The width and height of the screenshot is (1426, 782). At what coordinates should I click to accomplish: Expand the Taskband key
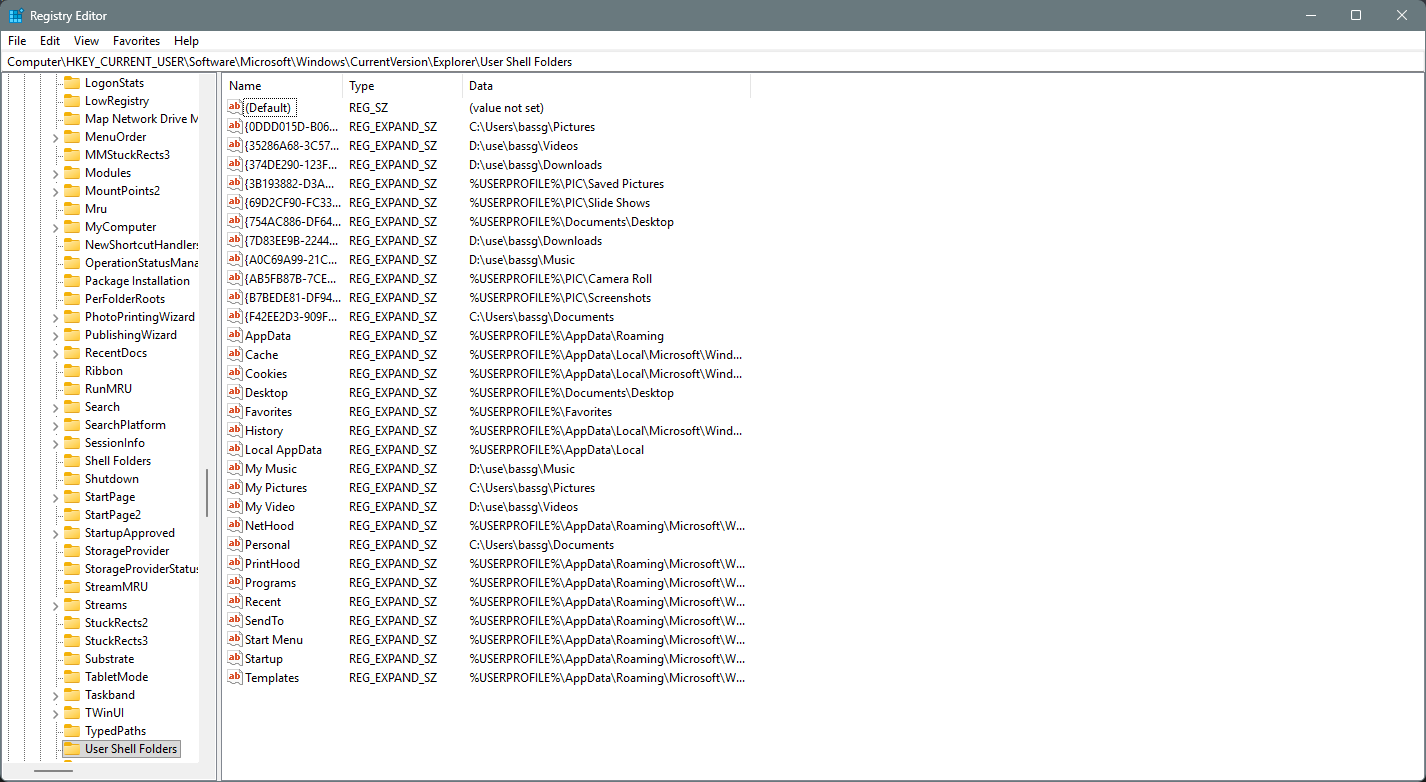55,695
